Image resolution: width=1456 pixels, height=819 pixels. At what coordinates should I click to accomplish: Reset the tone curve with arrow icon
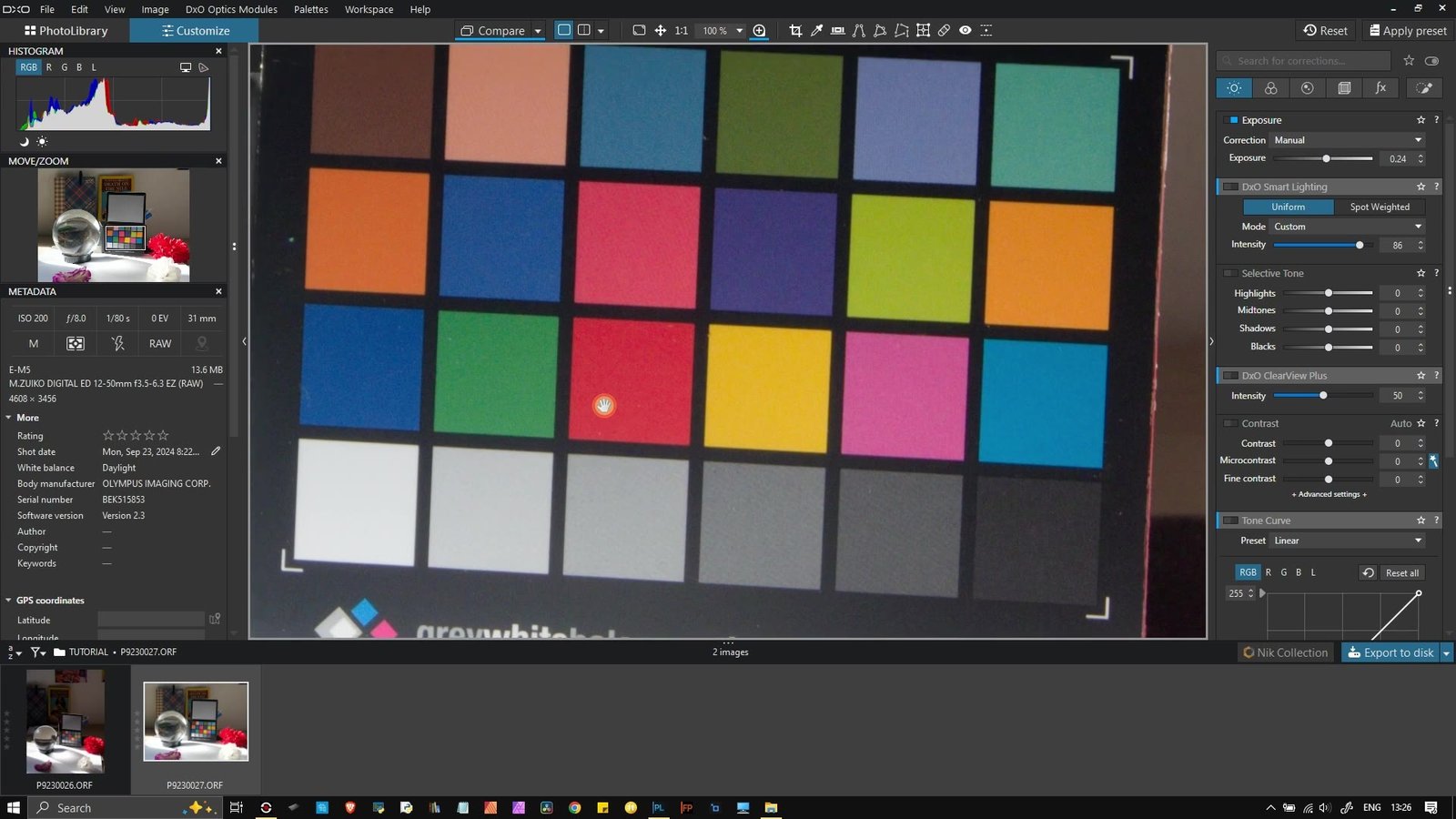tap(1368, 572)
